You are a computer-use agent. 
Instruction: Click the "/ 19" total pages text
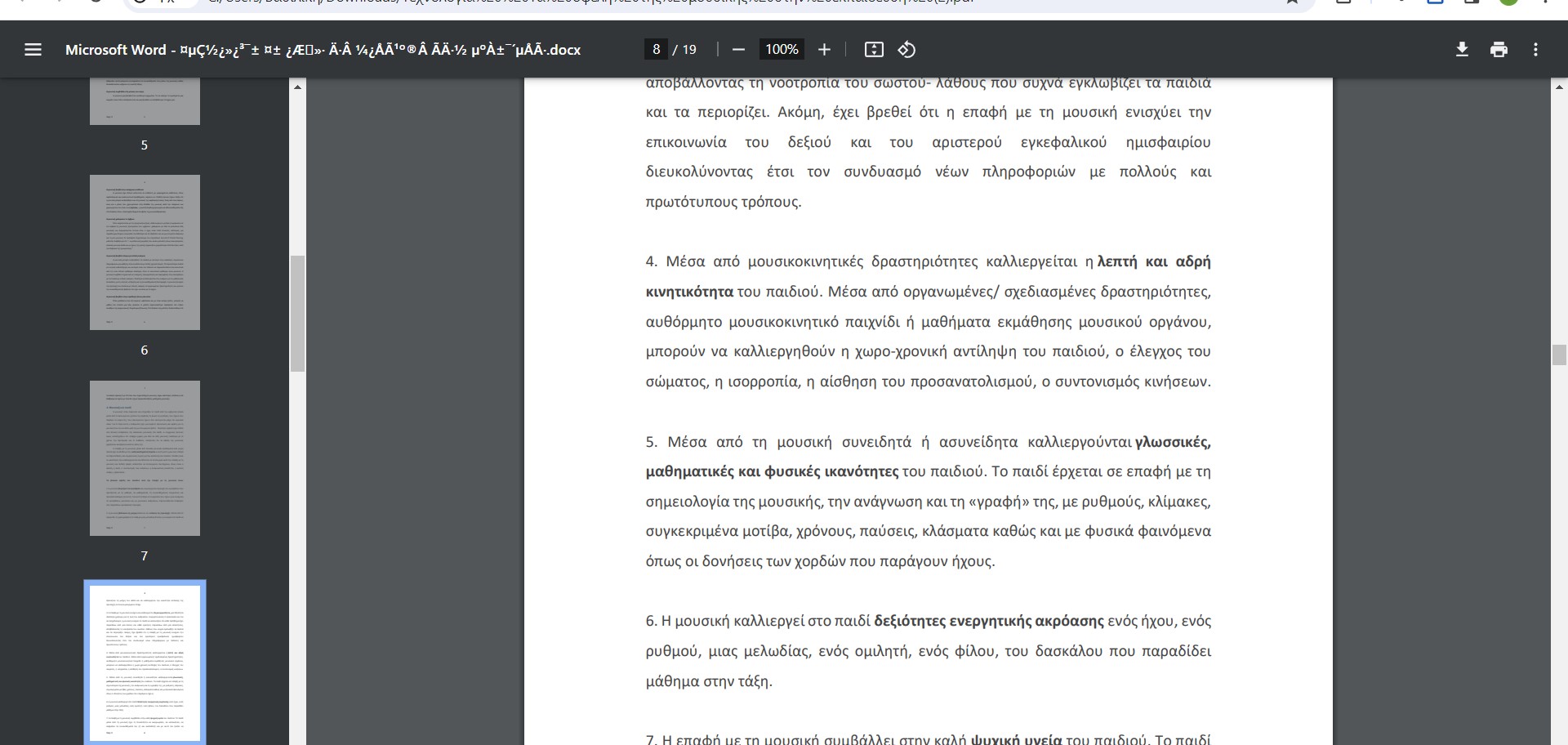(685, 50)
